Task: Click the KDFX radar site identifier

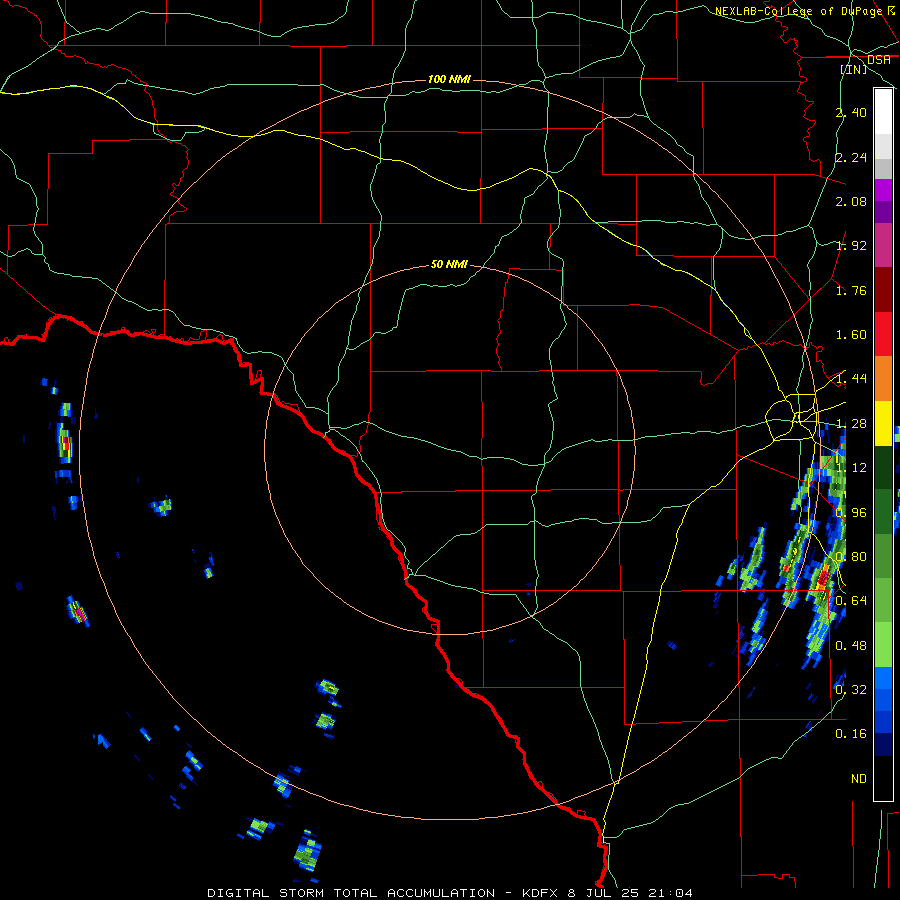Action: point(542,893)
